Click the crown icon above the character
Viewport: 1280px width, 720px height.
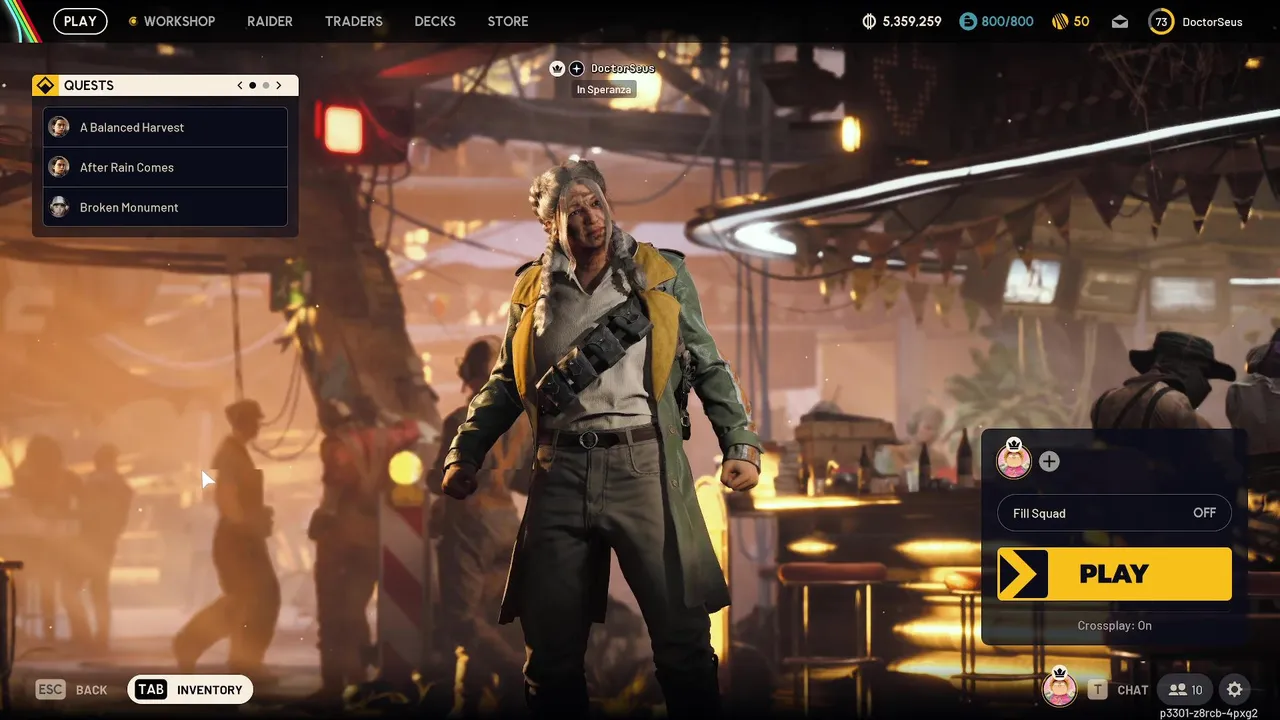pyautogui.click(x=557, y=68)
